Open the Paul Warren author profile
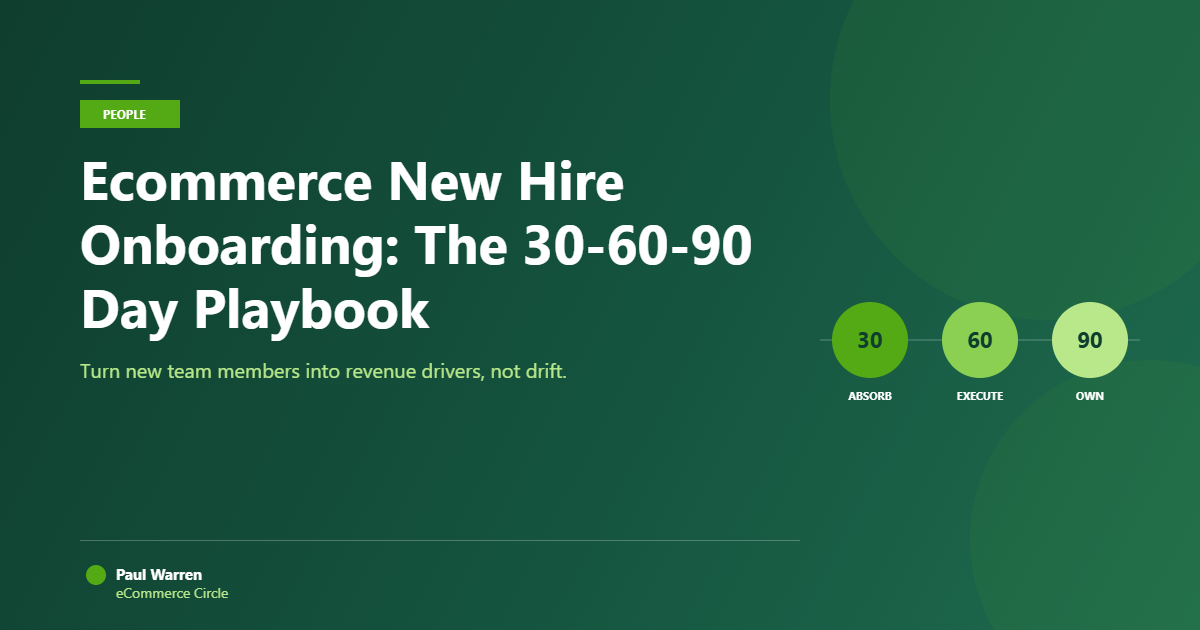The image size is (1200, 630). click(158, 574)
